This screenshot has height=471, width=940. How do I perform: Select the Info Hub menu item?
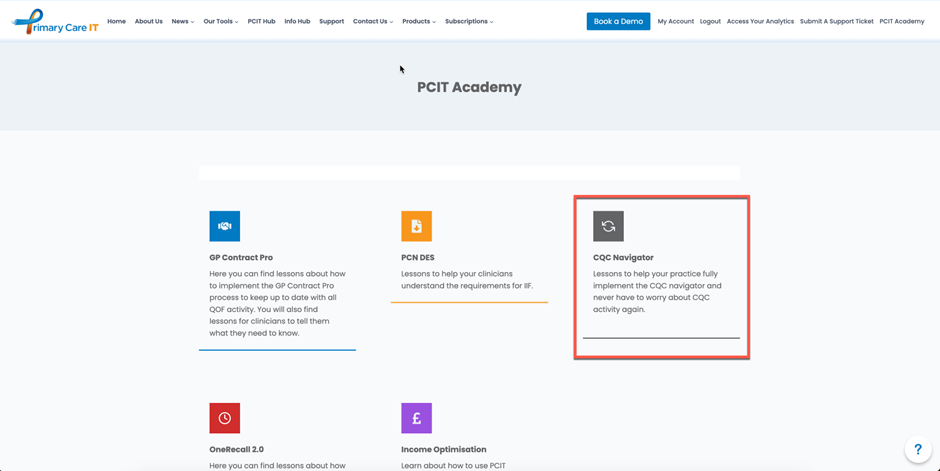pyautogui.click(x=297, y=21)
